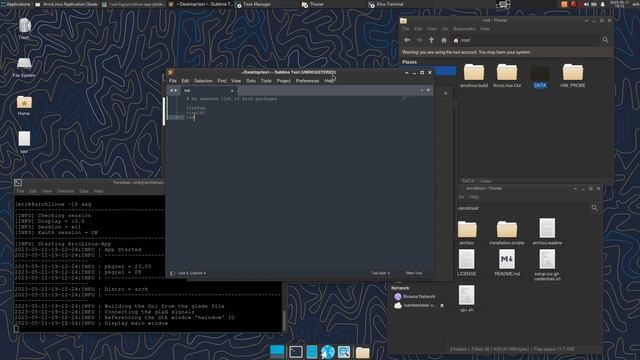Select the README.md file

click(x=507, y=263)
